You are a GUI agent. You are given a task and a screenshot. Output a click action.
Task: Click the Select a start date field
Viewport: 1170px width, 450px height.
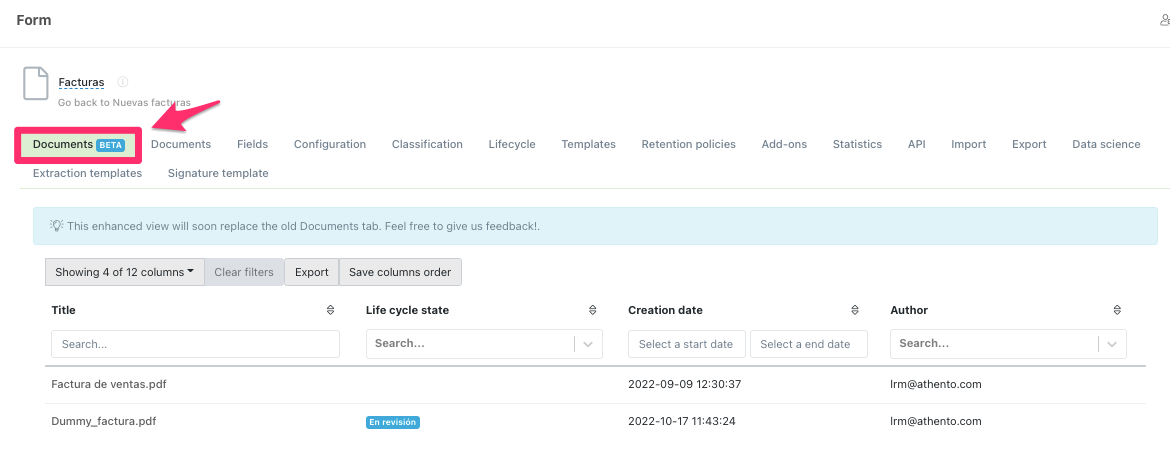686,344
